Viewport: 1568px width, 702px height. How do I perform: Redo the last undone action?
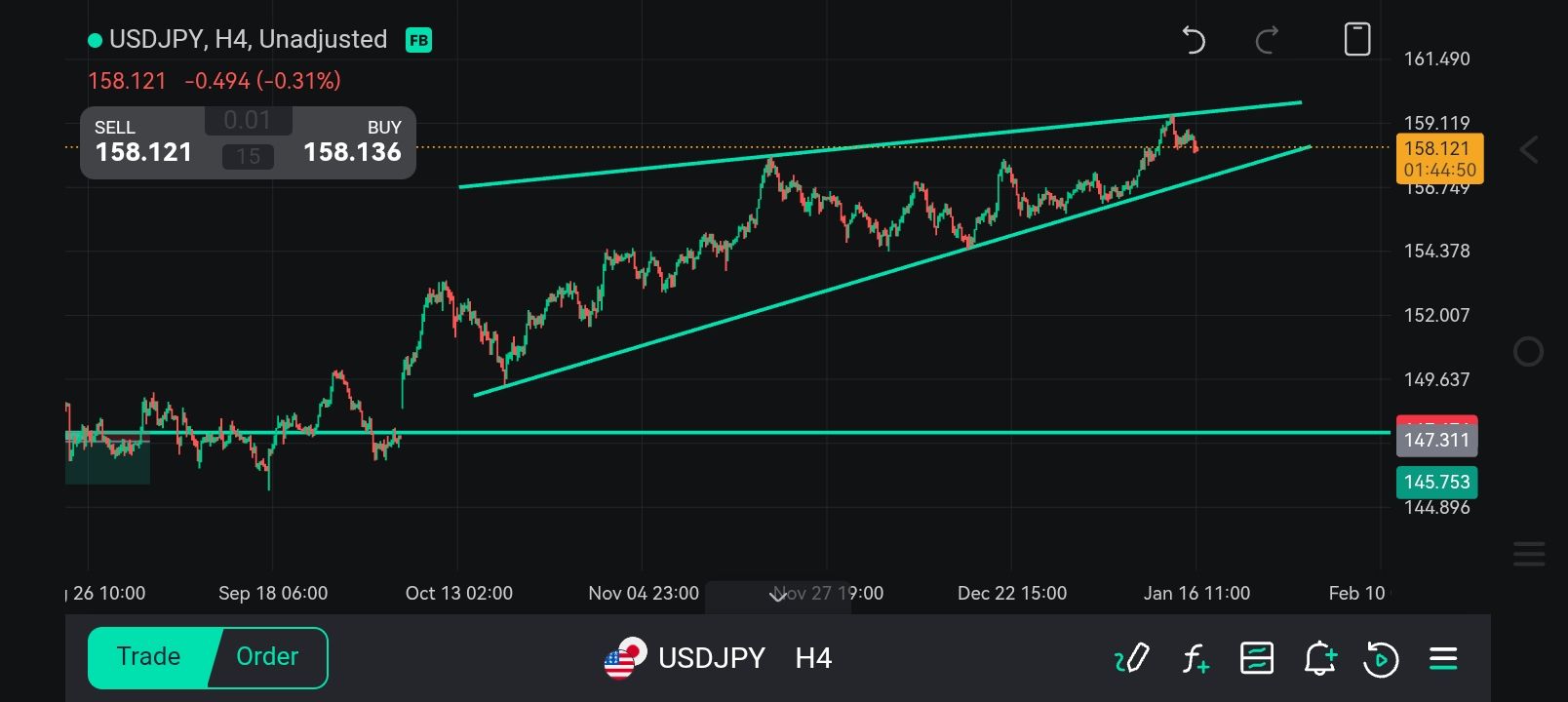point(1267,40)
